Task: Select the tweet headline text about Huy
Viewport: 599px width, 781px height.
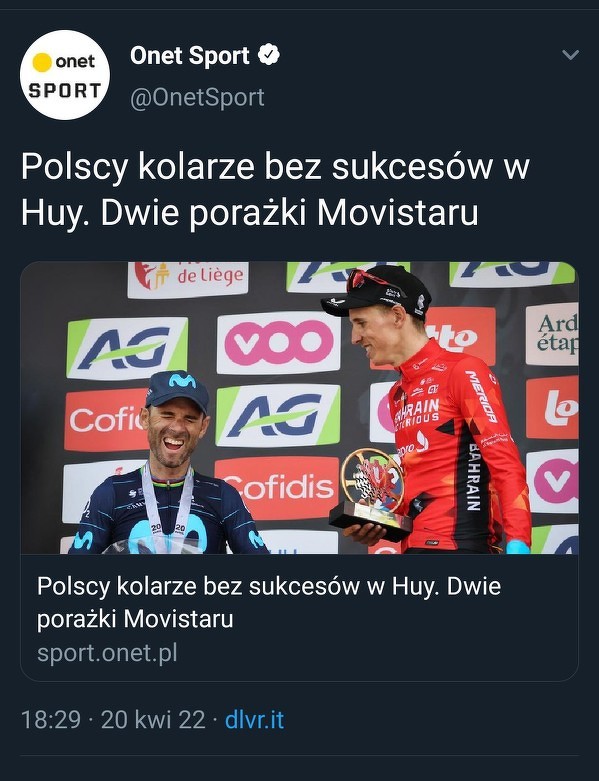Action: (x=275, y=190)
